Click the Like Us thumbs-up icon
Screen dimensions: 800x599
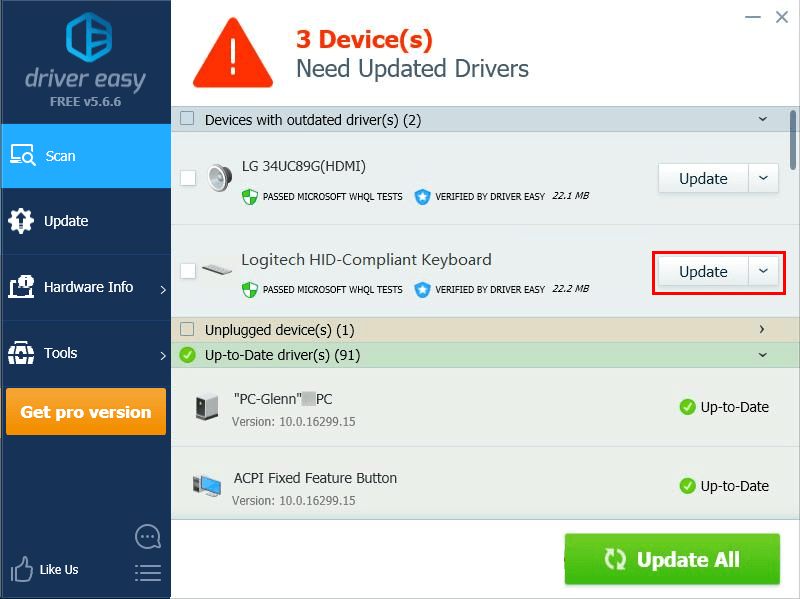click(21, 569)
